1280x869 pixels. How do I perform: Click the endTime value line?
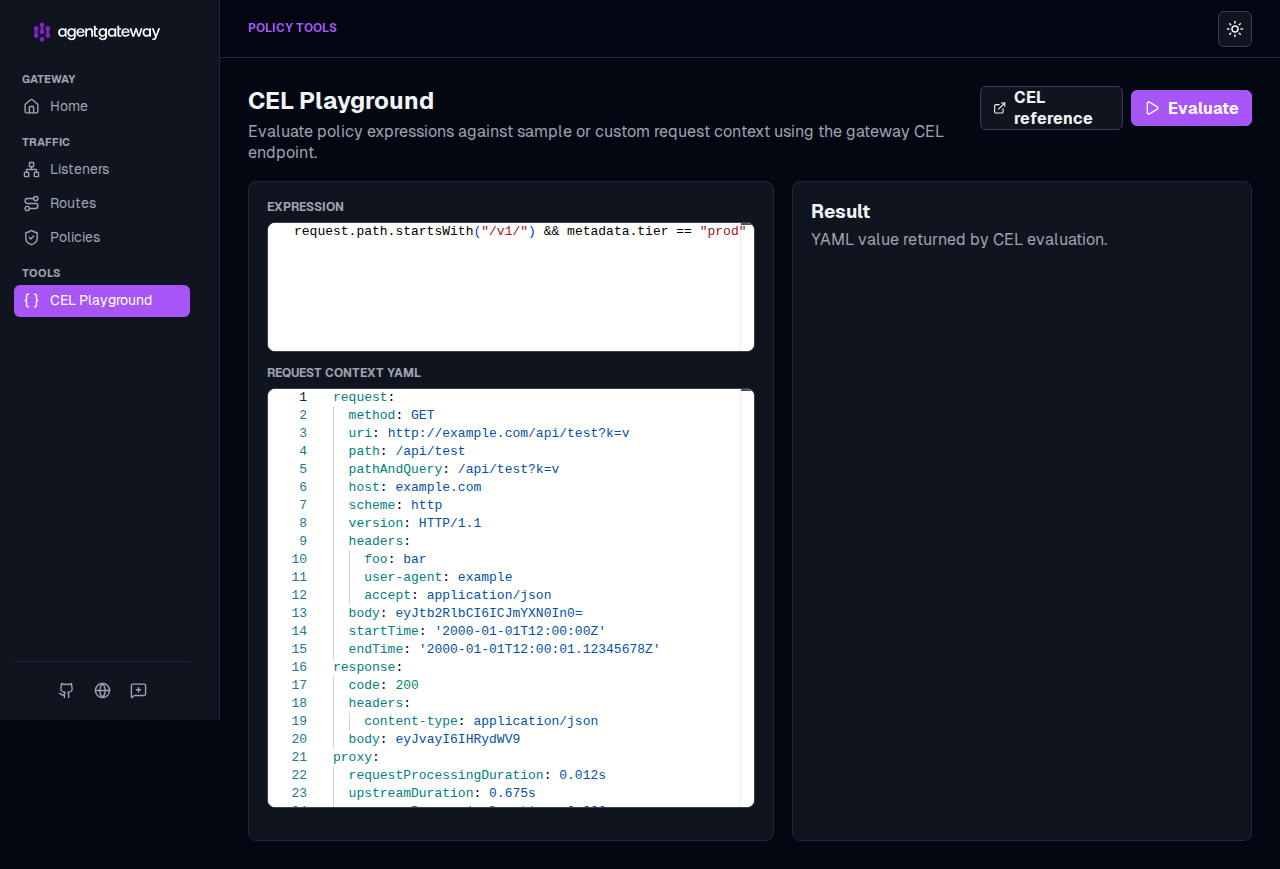[504, 649]
